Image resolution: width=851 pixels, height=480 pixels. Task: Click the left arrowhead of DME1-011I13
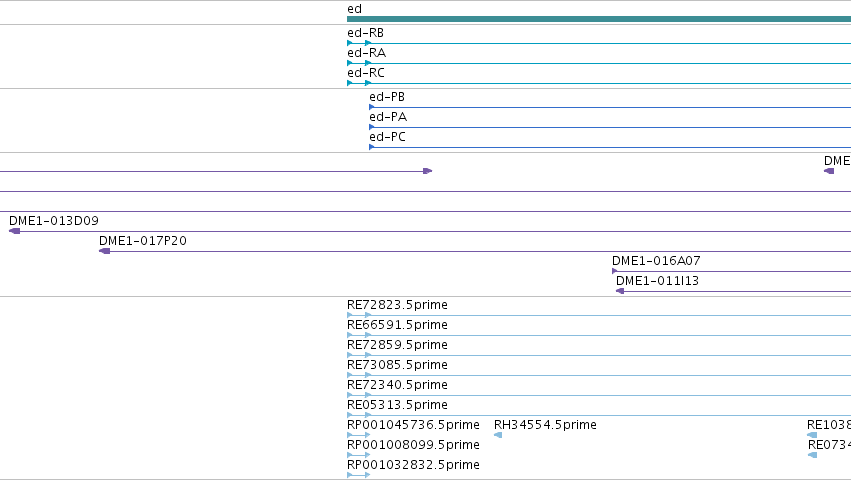click(x=620, y=291)
